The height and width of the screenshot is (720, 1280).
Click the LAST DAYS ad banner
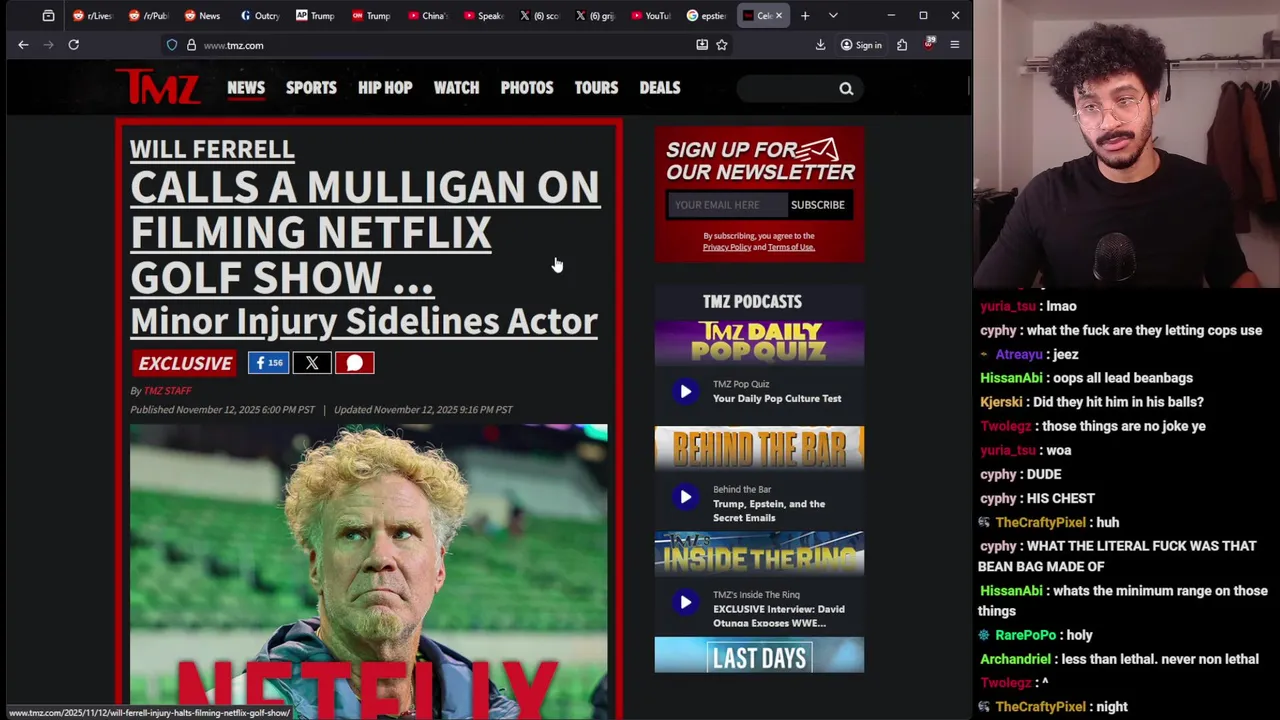(759, 656)
